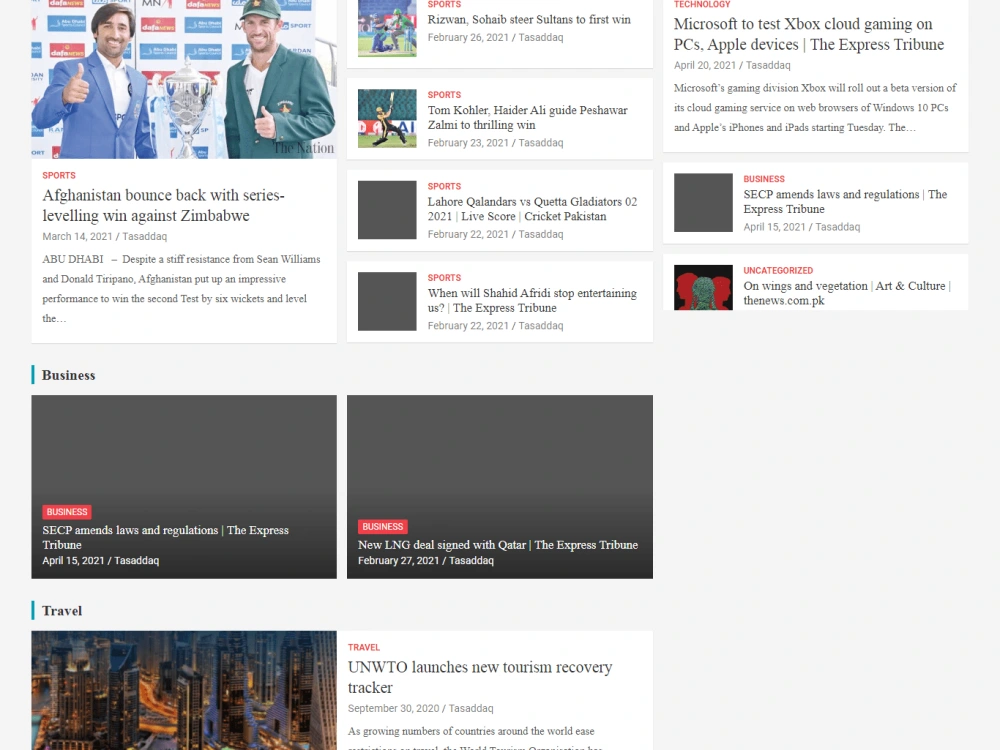The width and height of the screenshot is (1000, 750).
Task: Open the Lahore Qalandars vs Quetta Gladiators headline
Action: (x=532, y=209)
